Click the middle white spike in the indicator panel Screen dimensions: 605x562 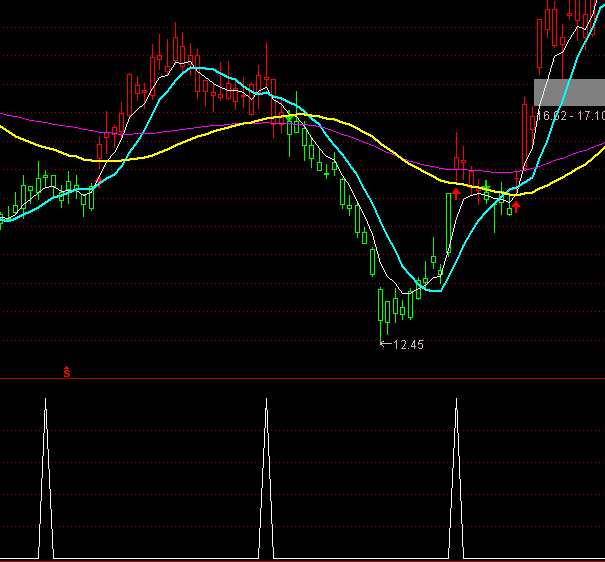point(267,470)
